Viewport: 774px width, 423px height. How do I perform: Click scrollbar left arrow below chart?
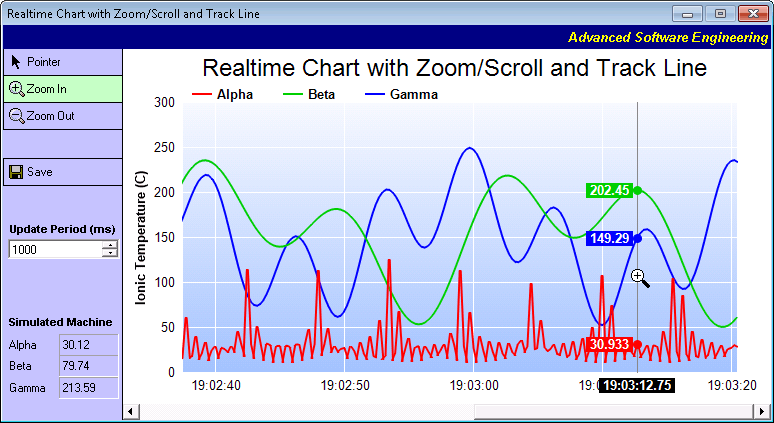(131, 411)
